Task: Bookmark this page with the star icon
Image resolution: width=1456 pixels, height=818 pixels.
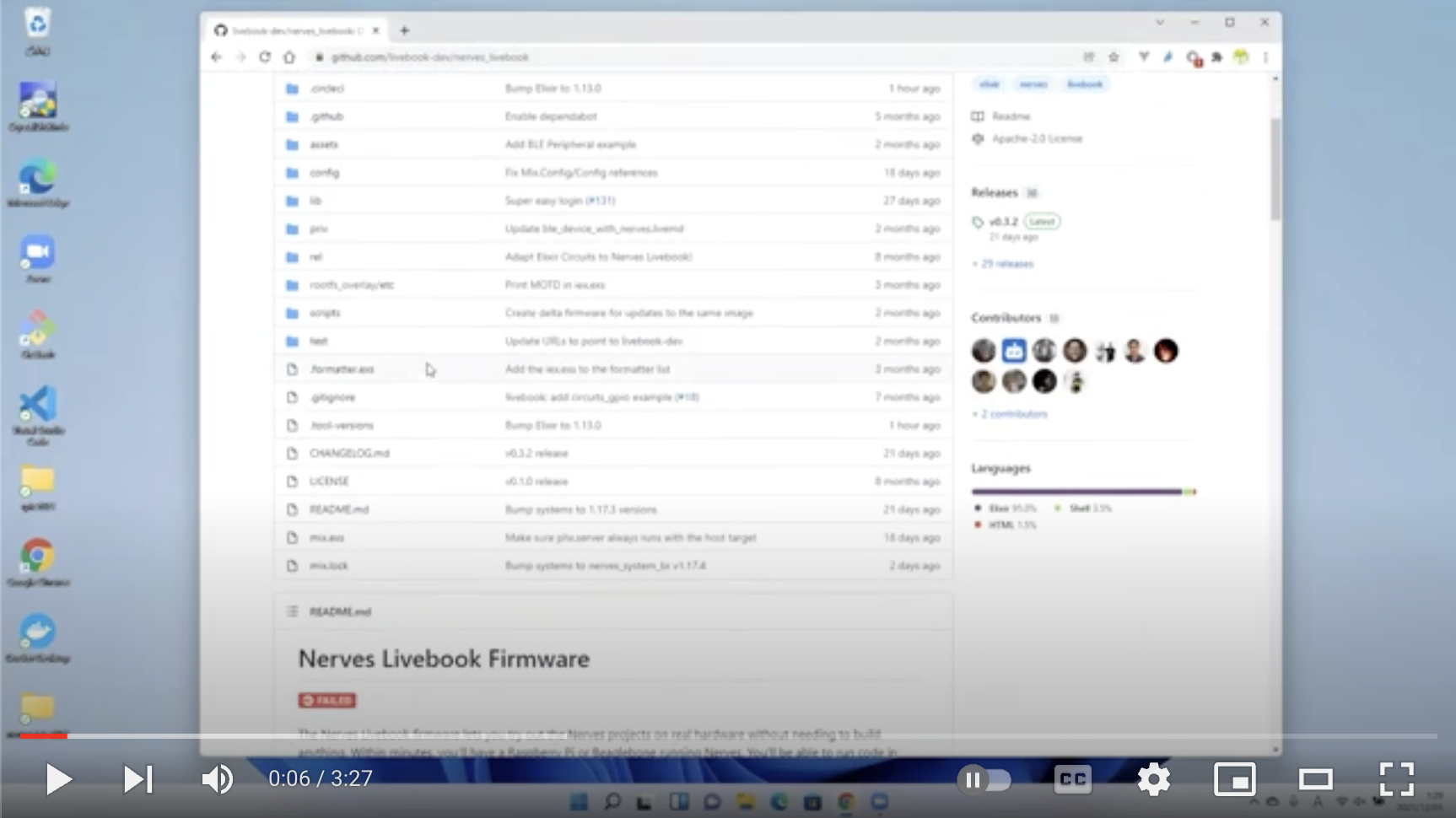Action: tap(1114, 57)
